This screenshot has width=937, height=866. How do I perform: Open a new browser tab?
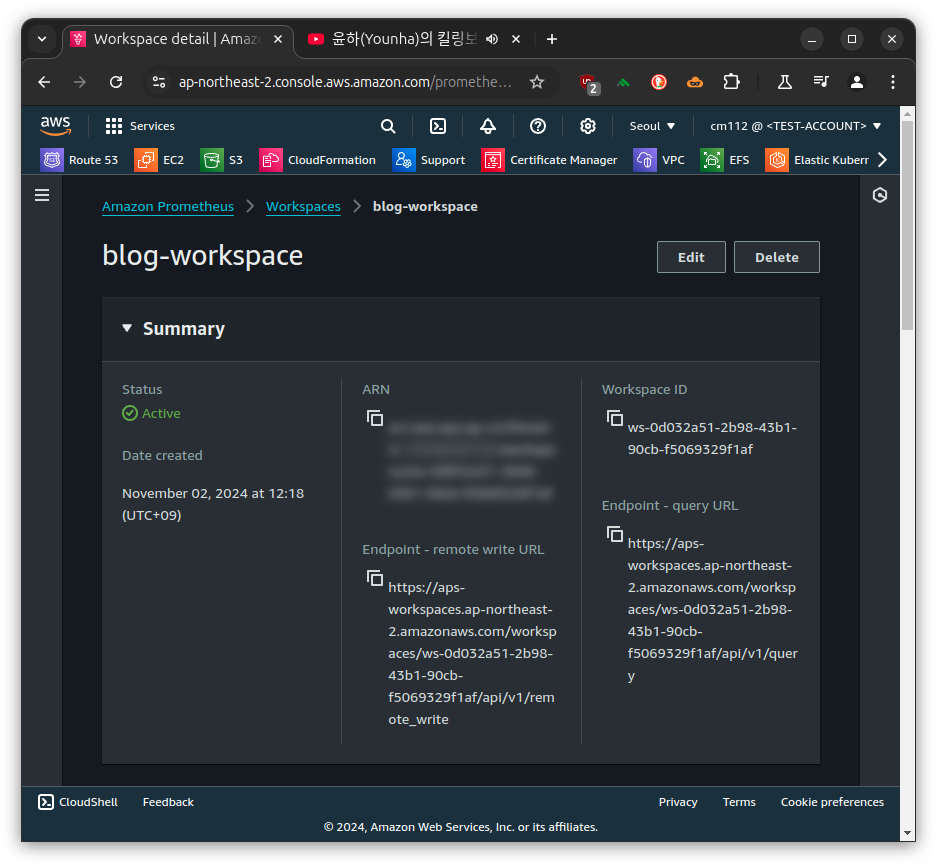(552, 39)
